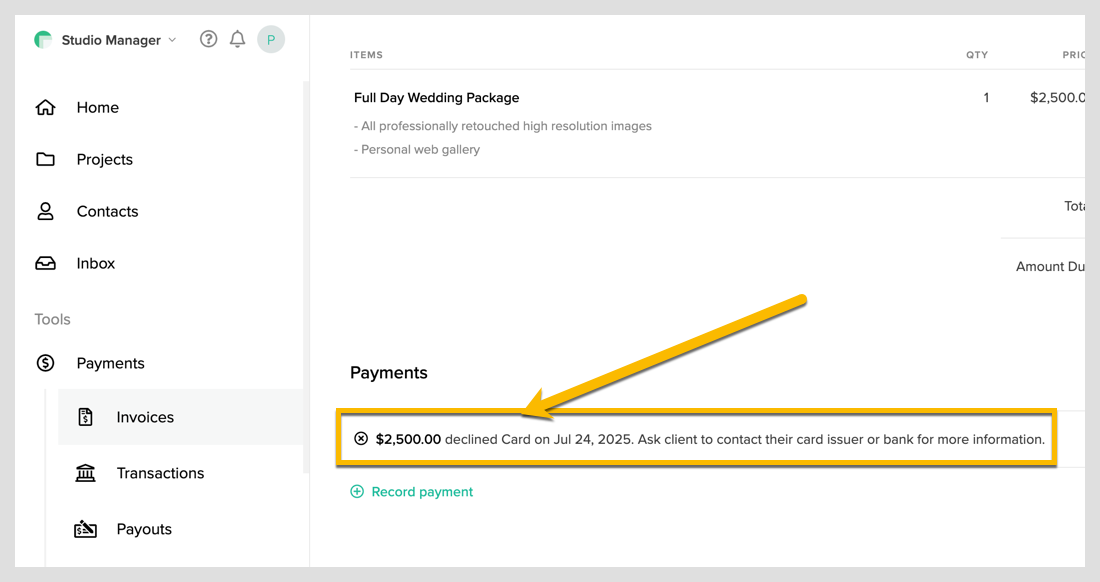1100x582 pixels.
Task: Collapse the Payments section in sidebar
Action: coord(110,363)
